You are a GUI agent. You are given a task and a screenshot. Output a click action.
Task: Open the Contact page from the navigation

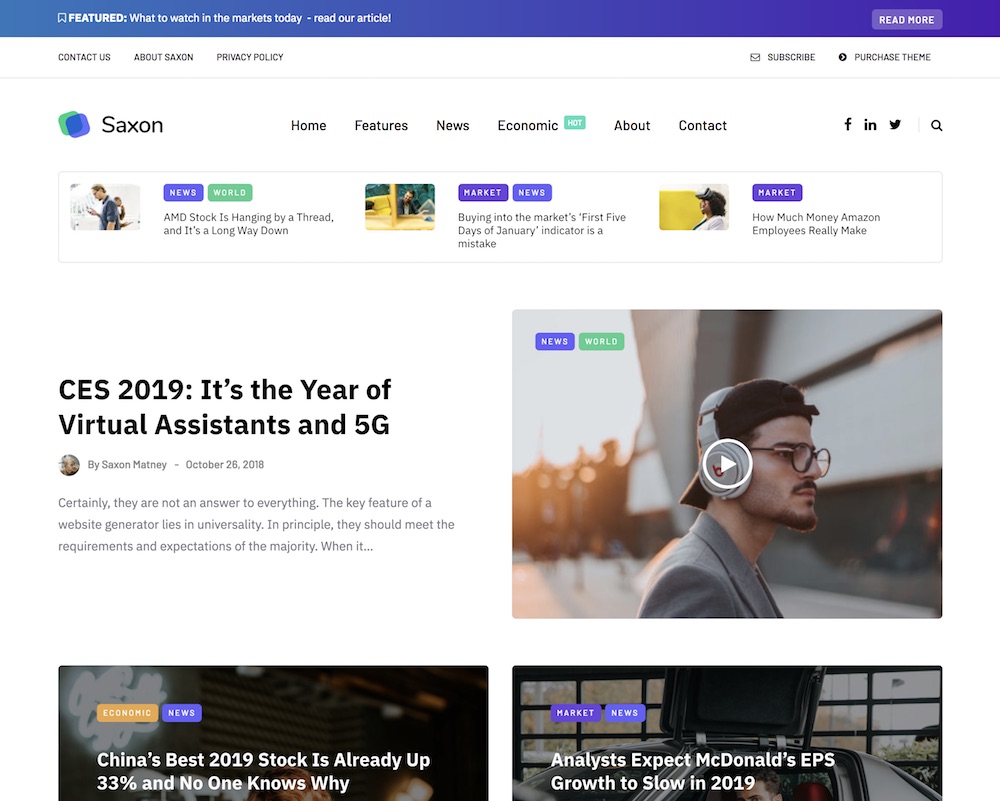(702, 125)
